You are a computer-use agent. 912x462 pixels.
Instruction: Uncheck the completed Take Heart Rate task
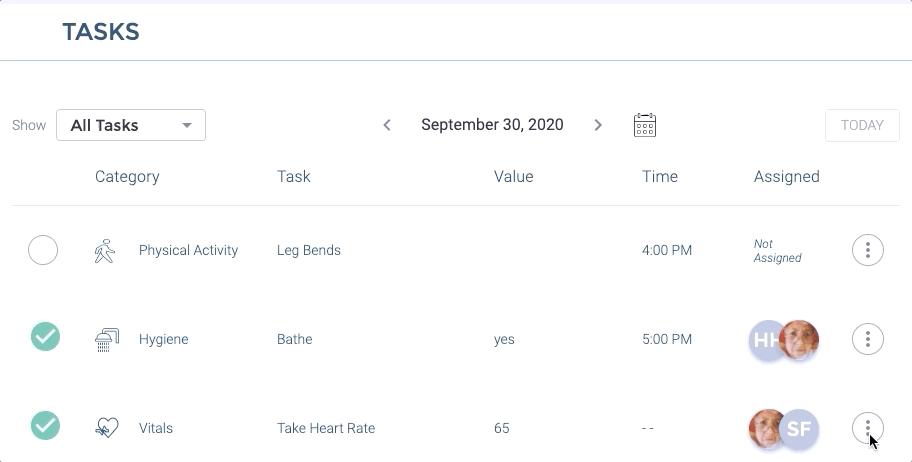click(x=45, y=426)
